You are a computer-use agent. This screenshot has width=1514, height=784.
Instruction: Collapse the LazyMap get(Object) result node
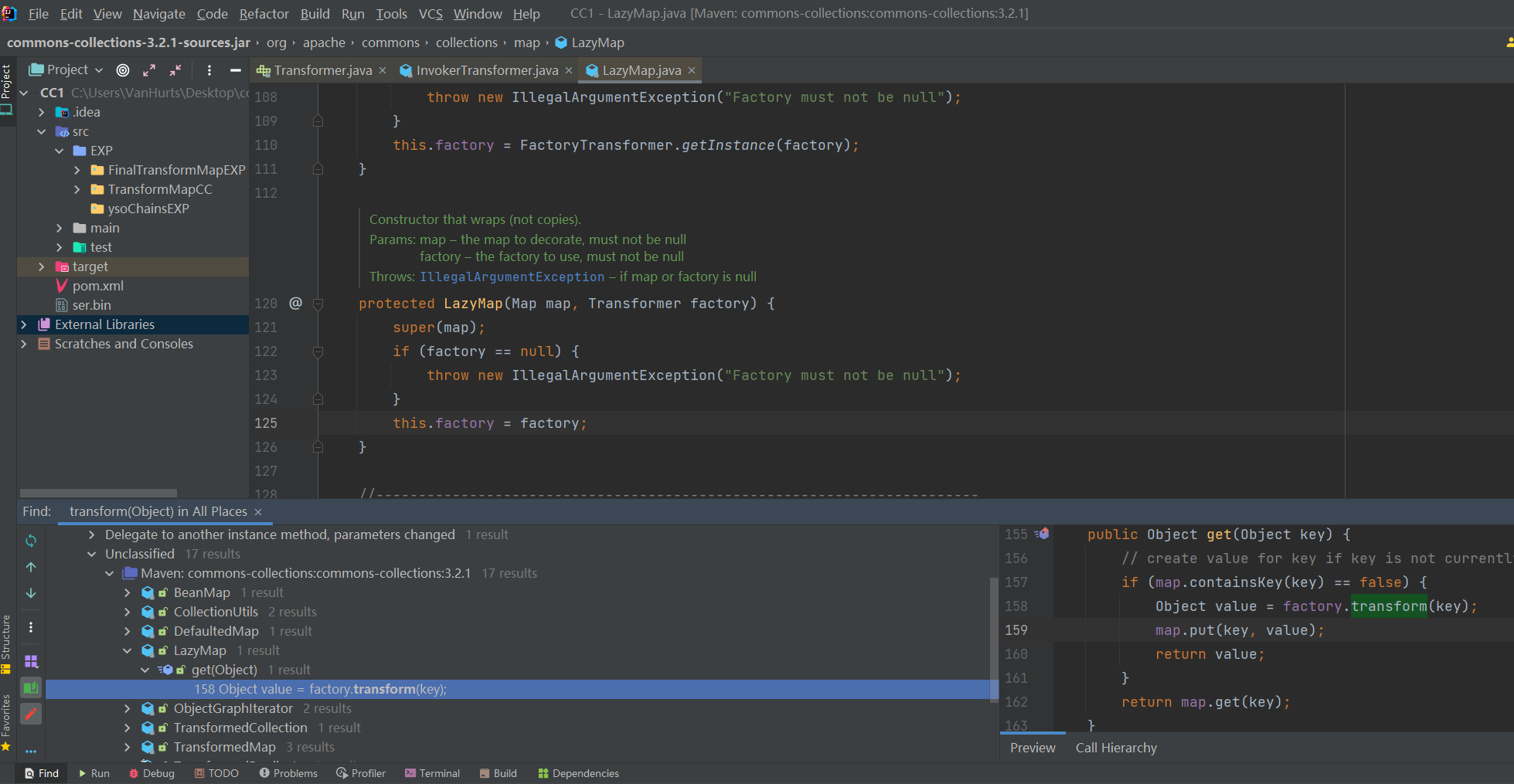point(145,670)
